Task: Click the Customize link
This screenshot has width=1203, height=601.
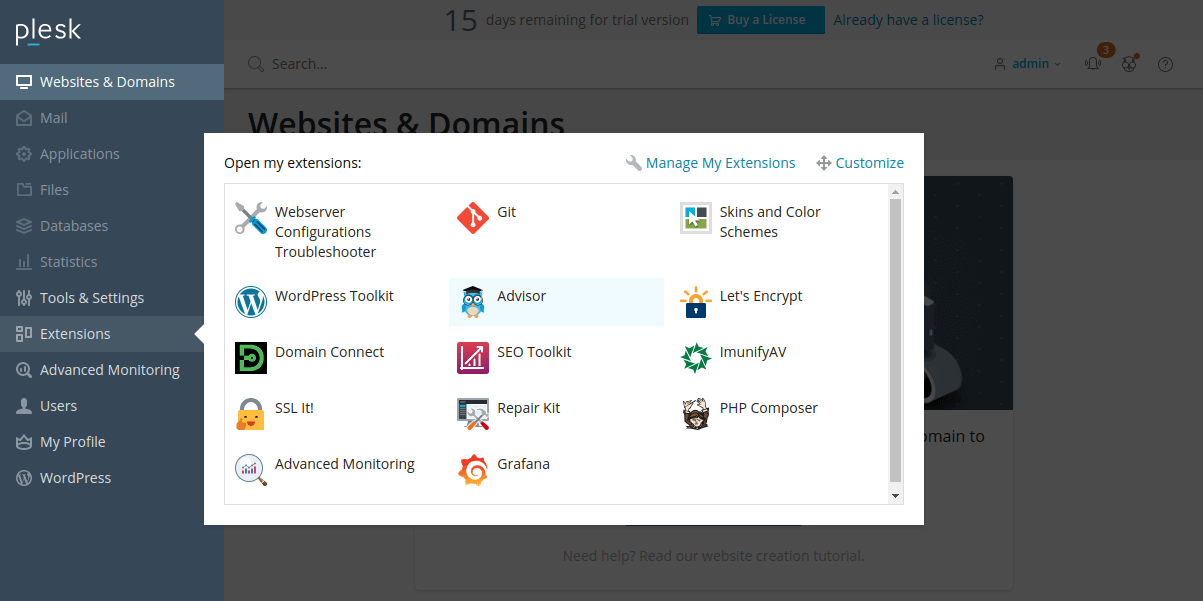Action: [869, 163]
